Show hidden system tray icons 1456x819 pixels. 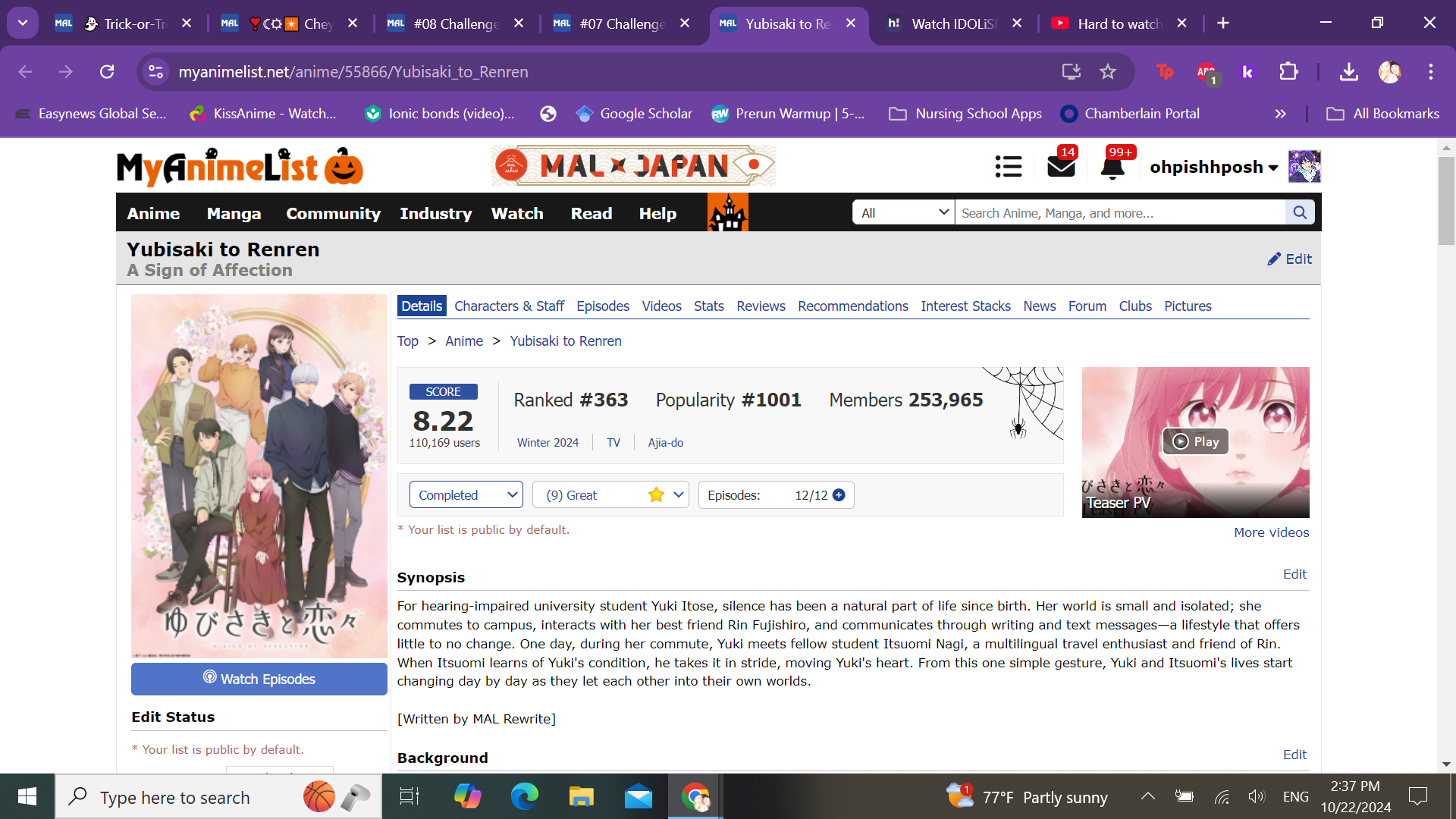click(1148, 796)
